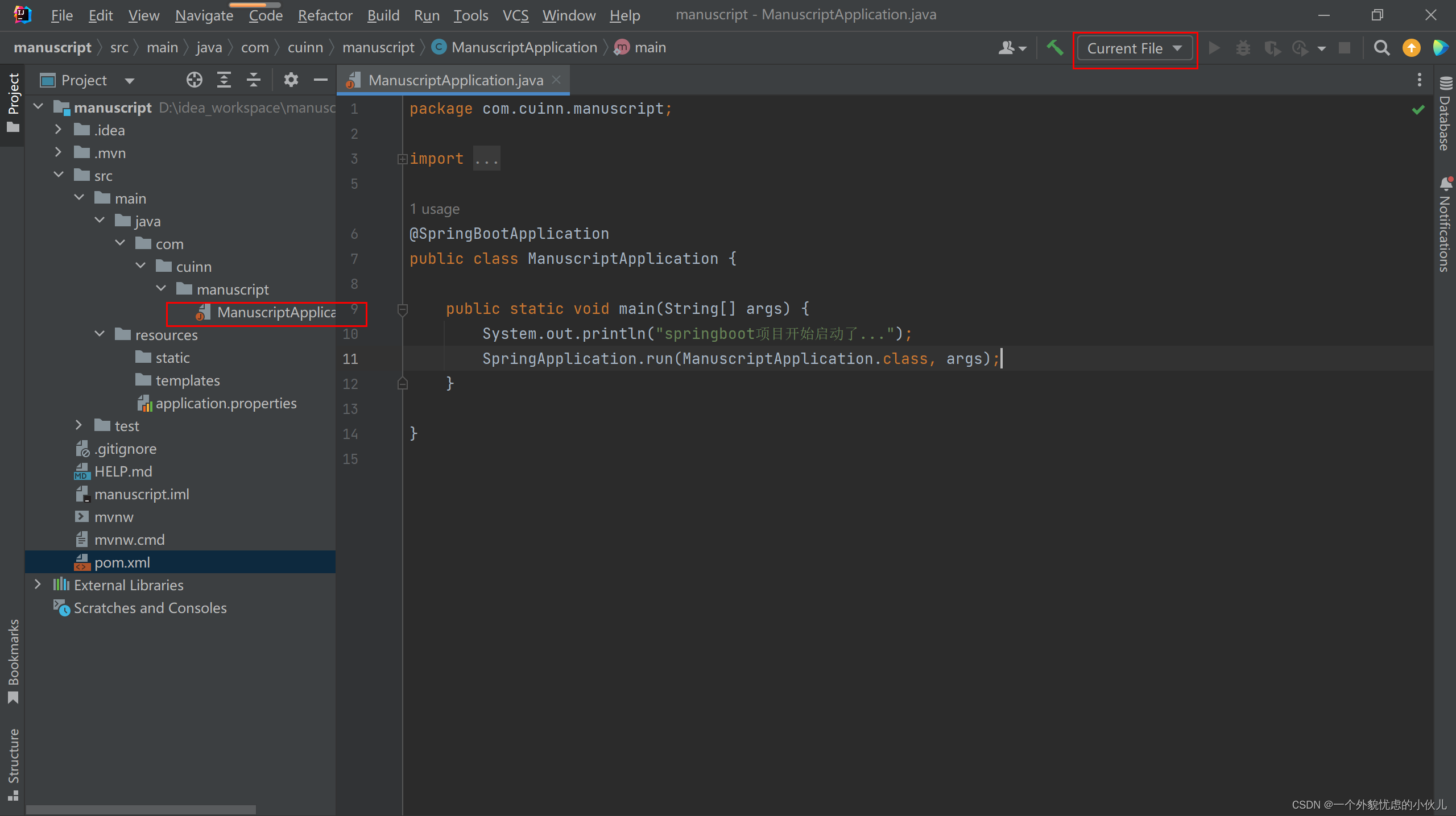Expand External Libraries node

click(38, 585)
